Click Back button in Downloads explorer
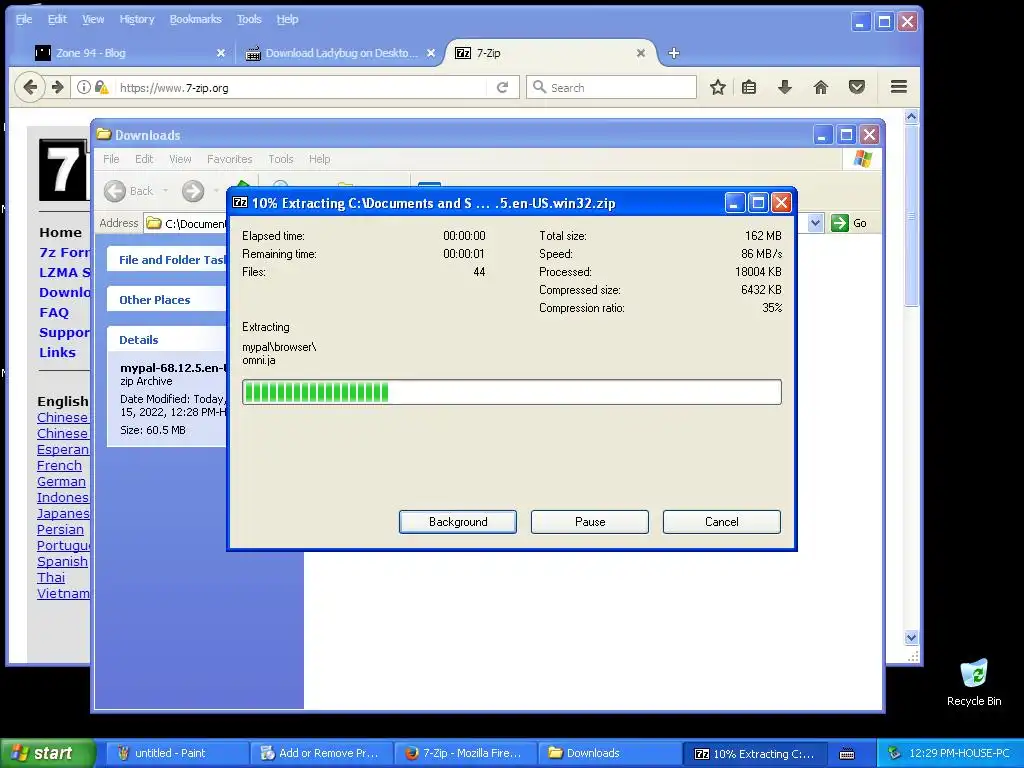 129,191
